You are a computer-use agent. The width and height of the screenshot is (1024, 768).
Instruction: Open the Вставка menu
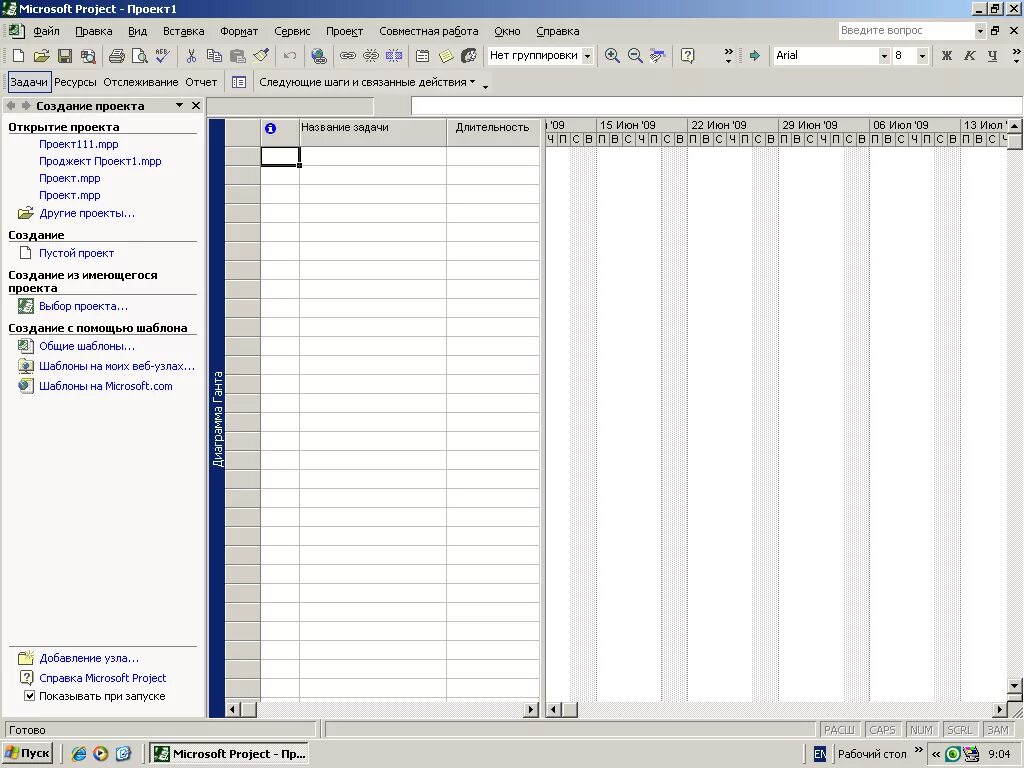pos(184,31)
